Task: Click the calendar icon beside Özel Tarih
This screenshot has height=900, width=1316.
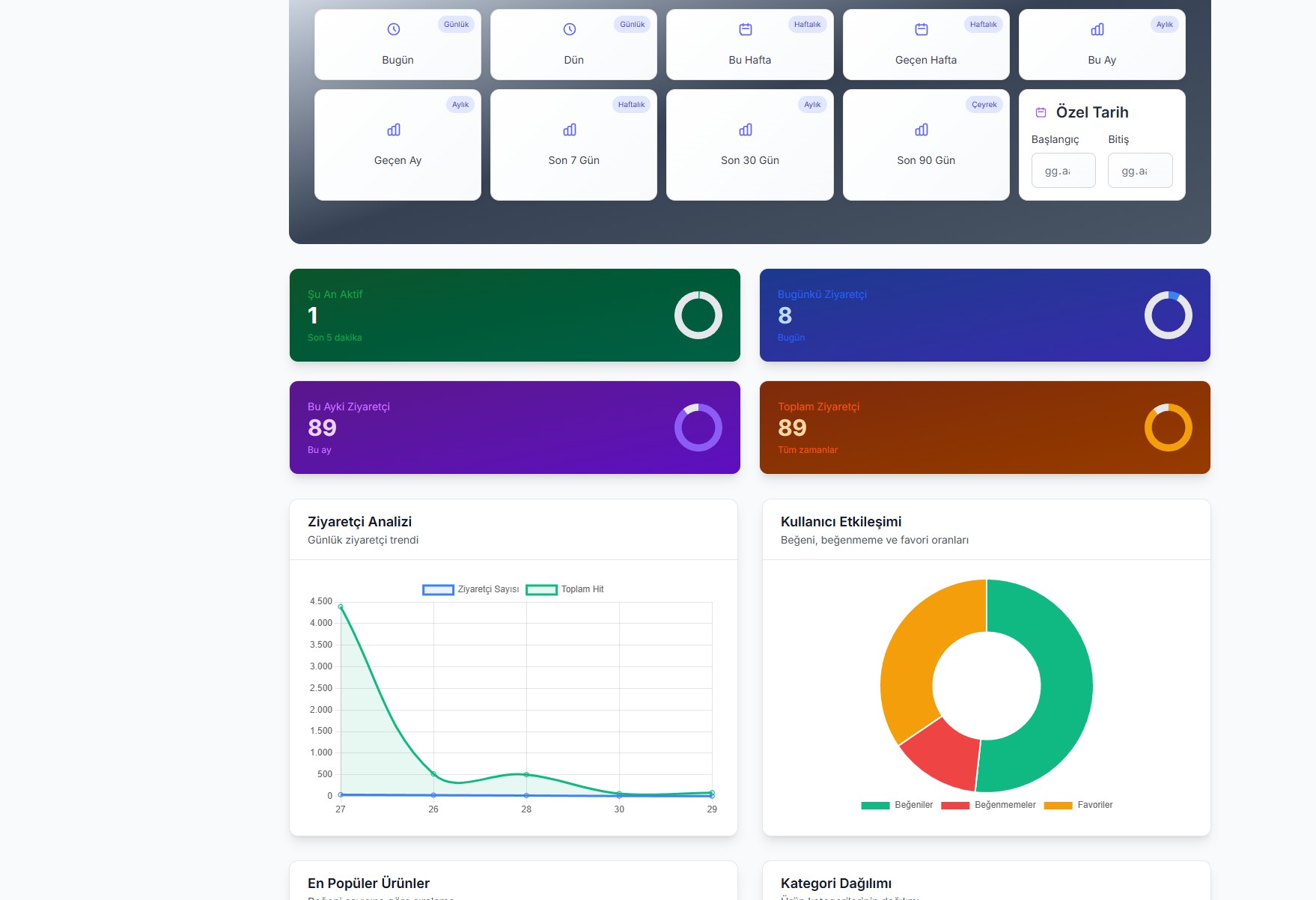Action: coord(1041,112)
